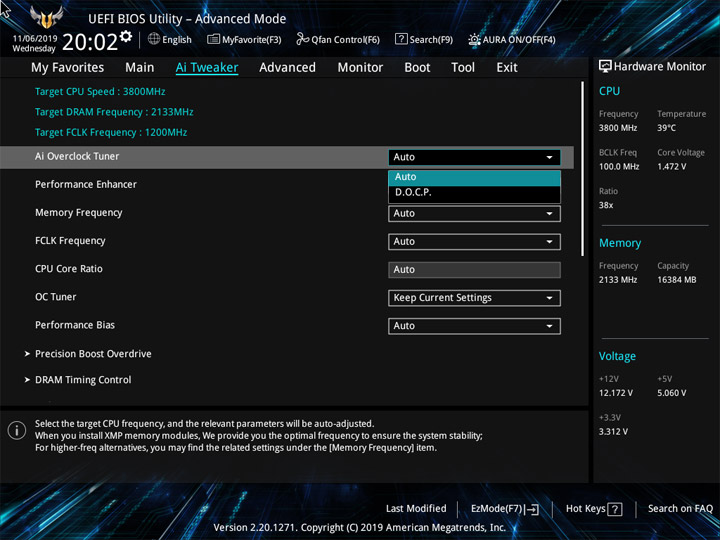The width and height of the screenshot is (720, 540).
Task: Click the CPU temperature 39°C value
Action: pyautogui.click(x=666, y=128)
